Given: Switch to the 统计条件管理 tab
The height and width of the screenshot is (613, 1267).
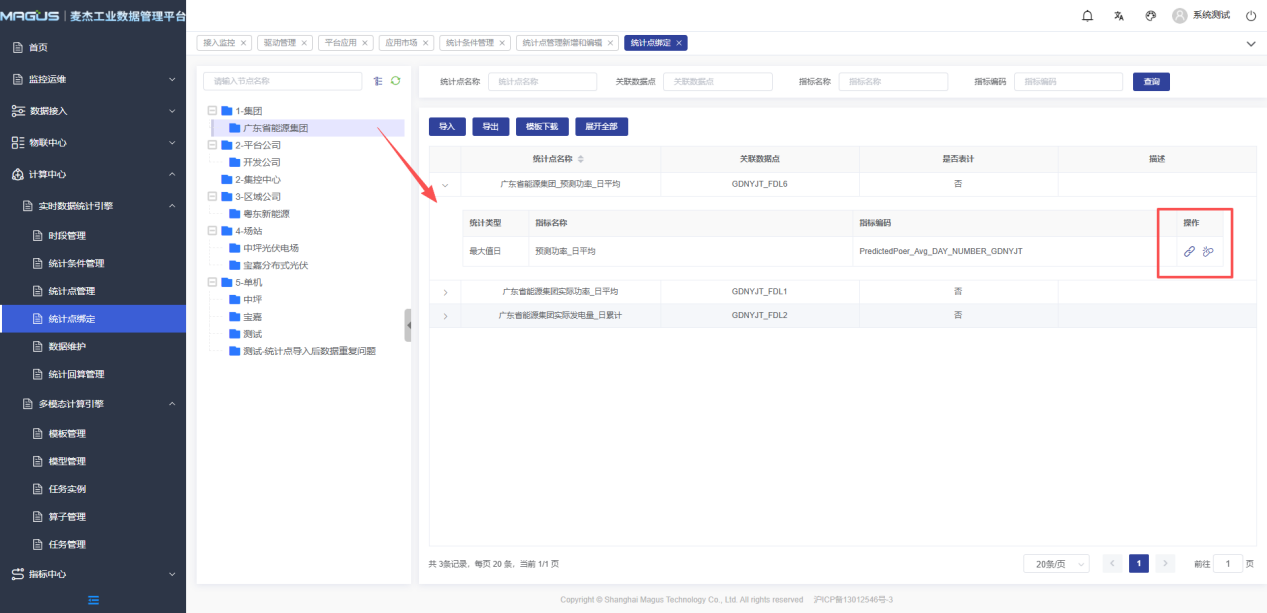Looking at the screenshot, I should tap(469, 43).
